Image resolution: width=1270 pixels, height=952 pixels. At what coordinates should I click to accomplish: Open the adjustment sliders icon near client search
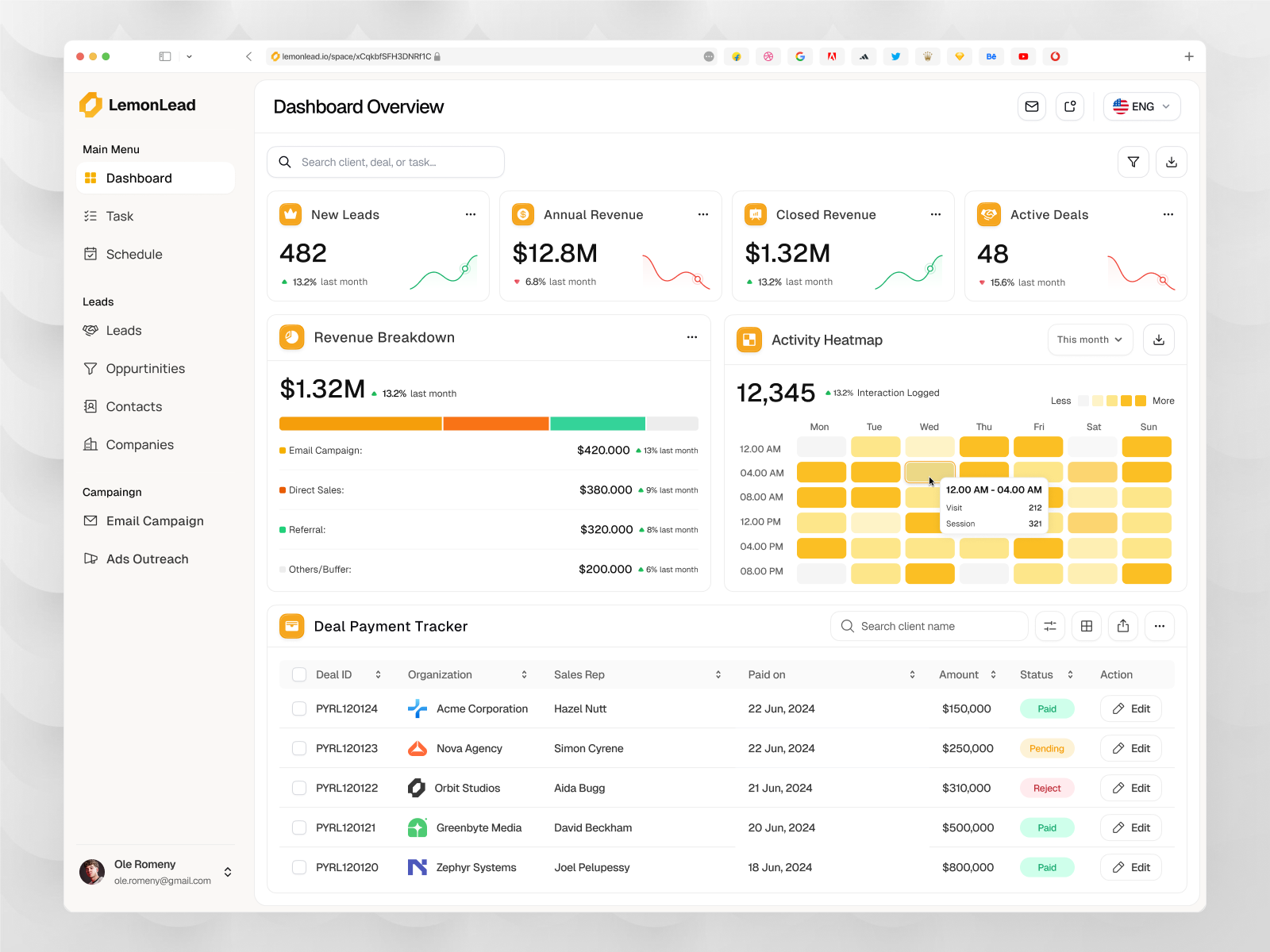(1049, 626)
